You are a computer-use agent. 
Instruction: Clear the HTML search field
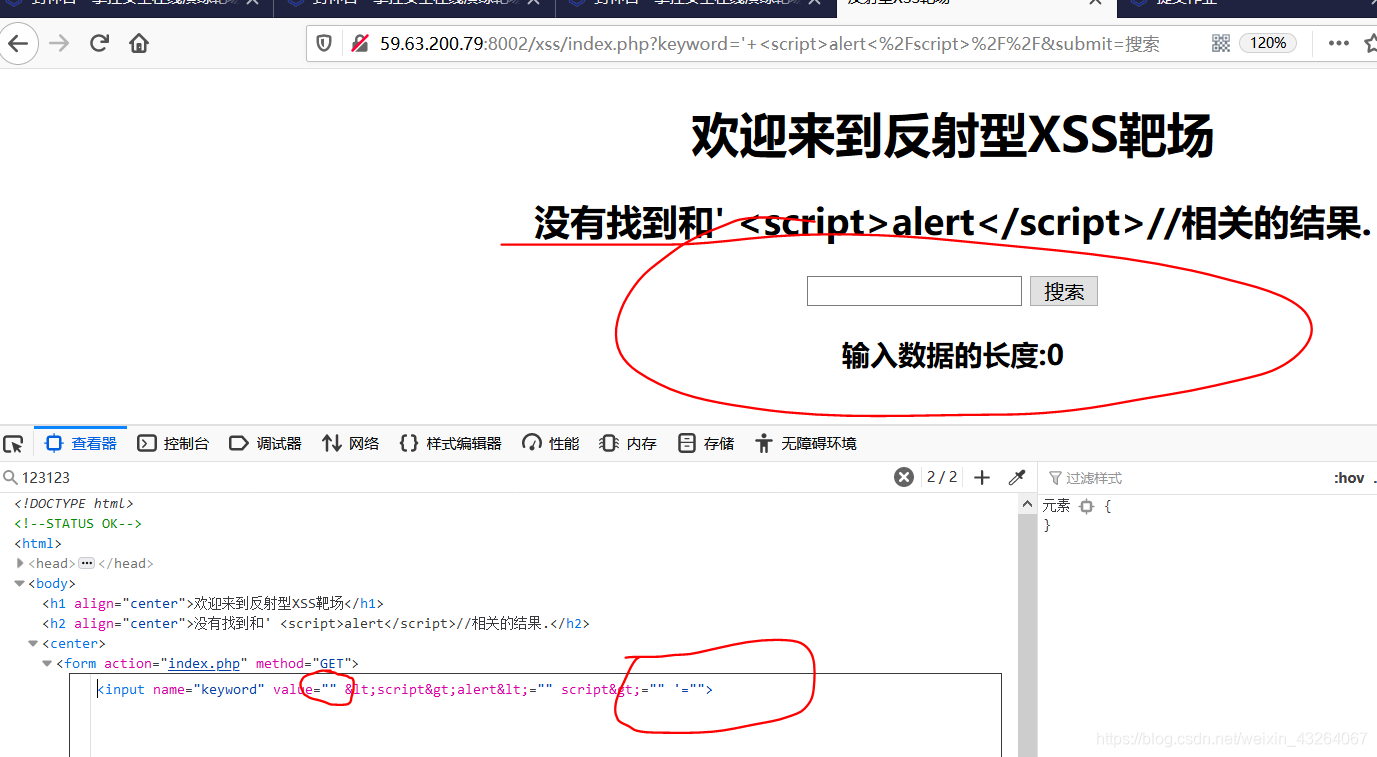pyautogui.click(x=904, y=477)
